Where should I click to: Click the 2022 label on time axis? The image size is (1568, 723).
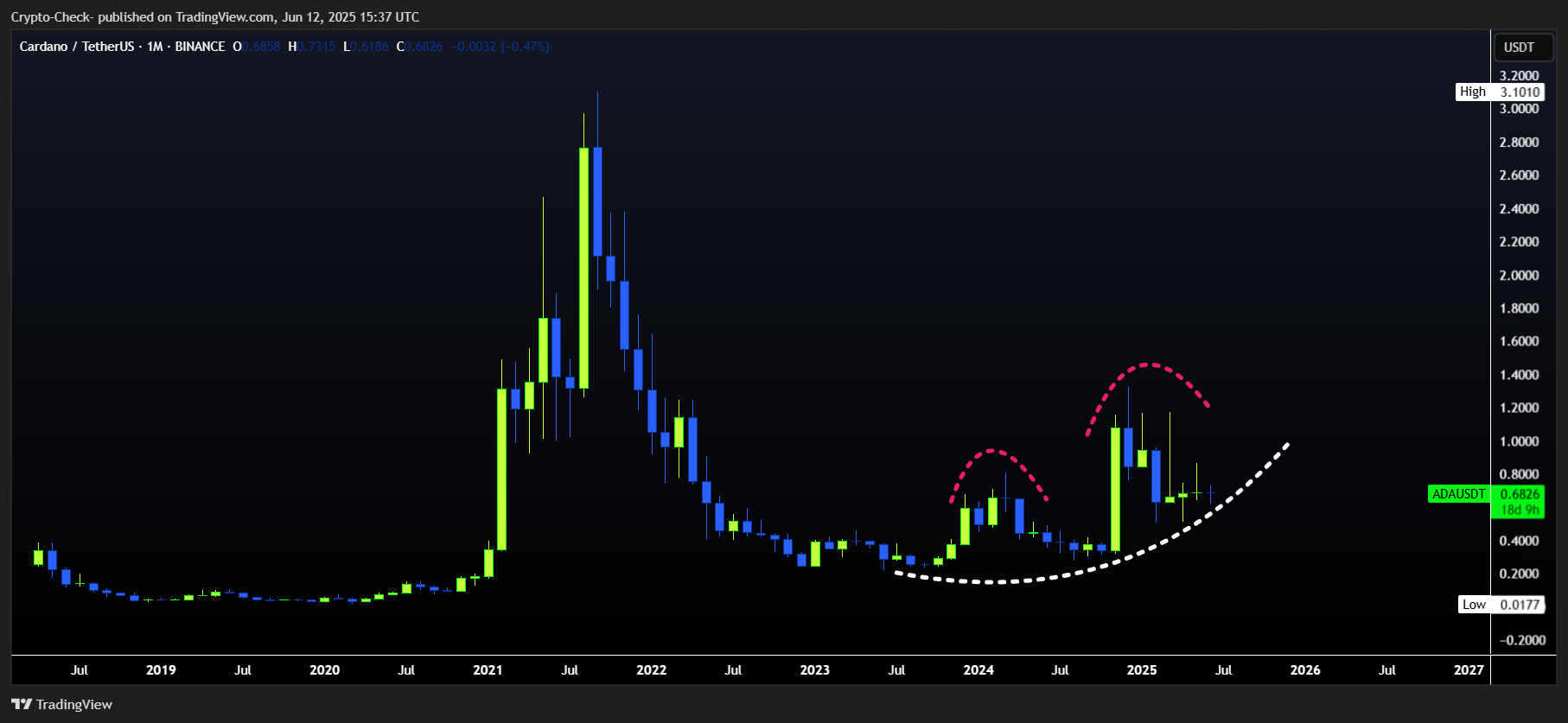[x=651, y=669]
